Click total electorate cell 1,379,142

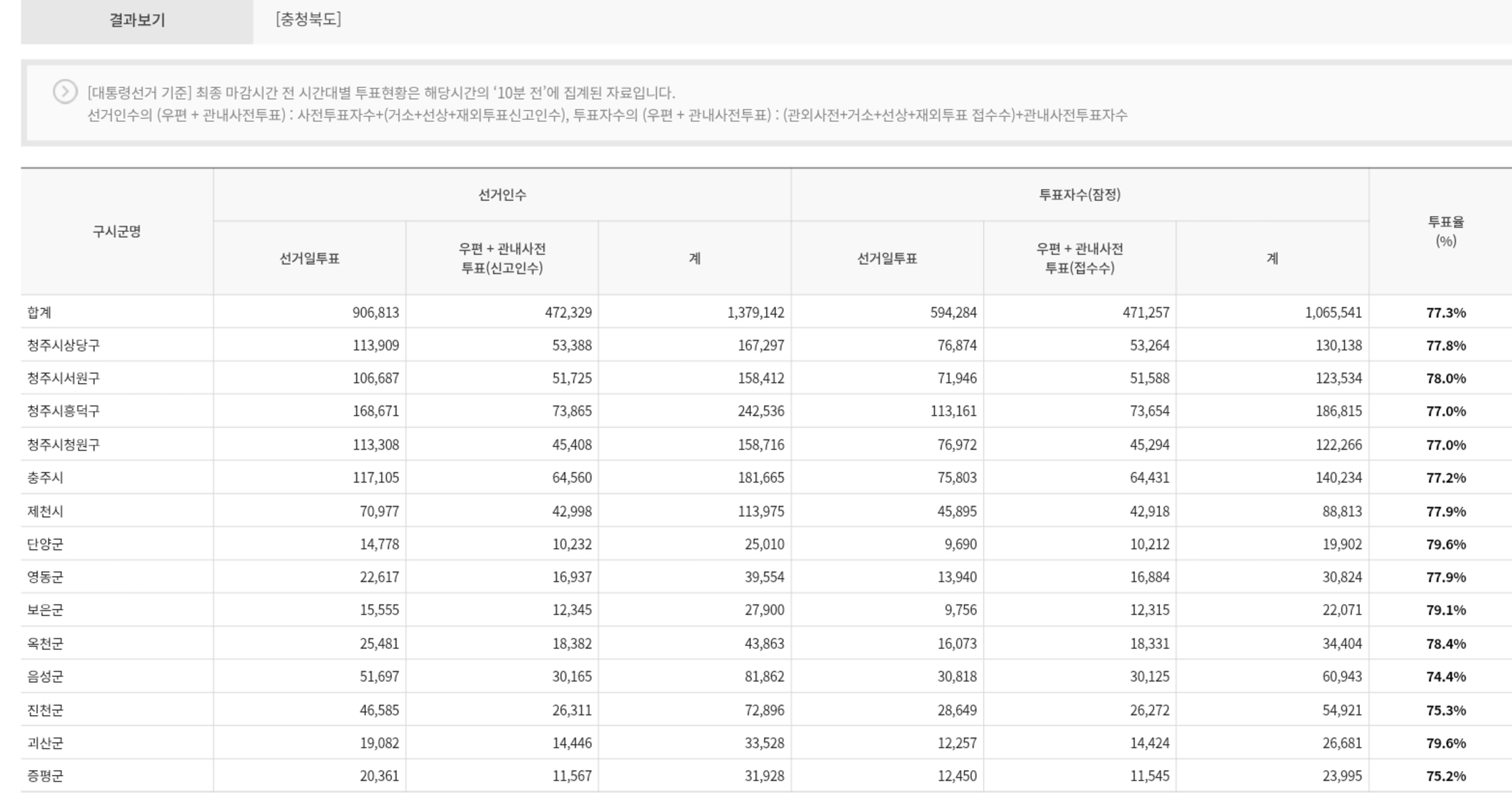pos(756,313)
